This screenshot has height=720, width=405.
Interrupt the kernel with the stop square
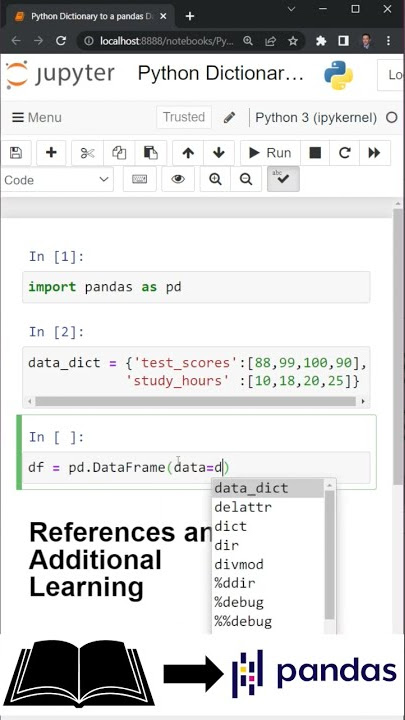(x=315, y=153)
